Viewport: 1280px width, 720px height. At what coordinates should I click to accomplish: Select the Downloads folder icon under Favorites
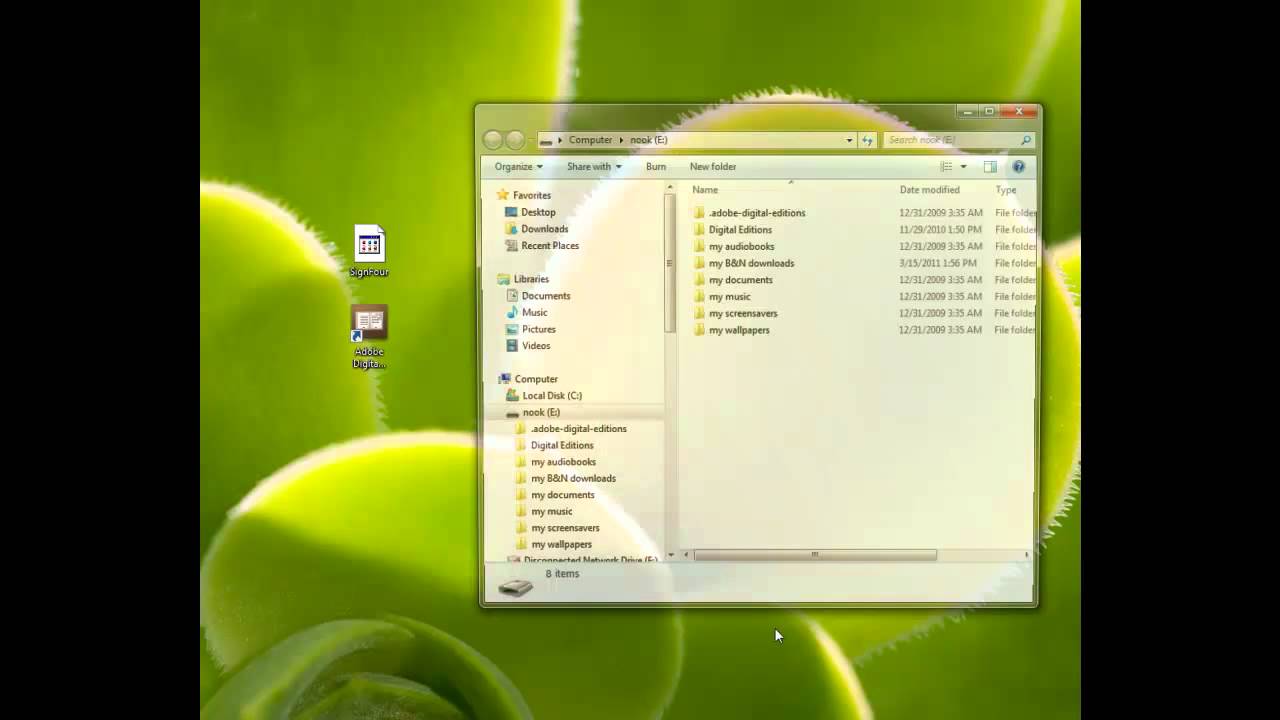[x=512, y=229]
